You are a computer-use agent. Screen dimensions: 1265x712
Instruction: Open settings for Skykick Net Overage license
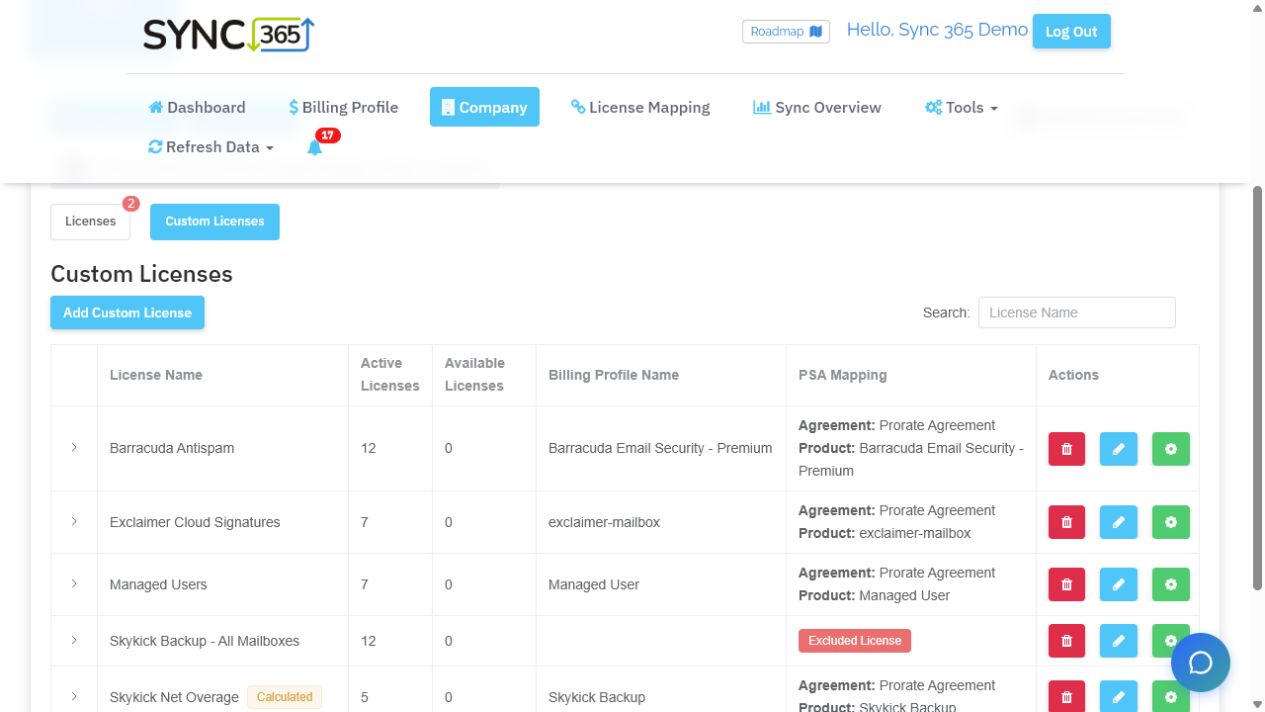click(x=1170, y=697)
